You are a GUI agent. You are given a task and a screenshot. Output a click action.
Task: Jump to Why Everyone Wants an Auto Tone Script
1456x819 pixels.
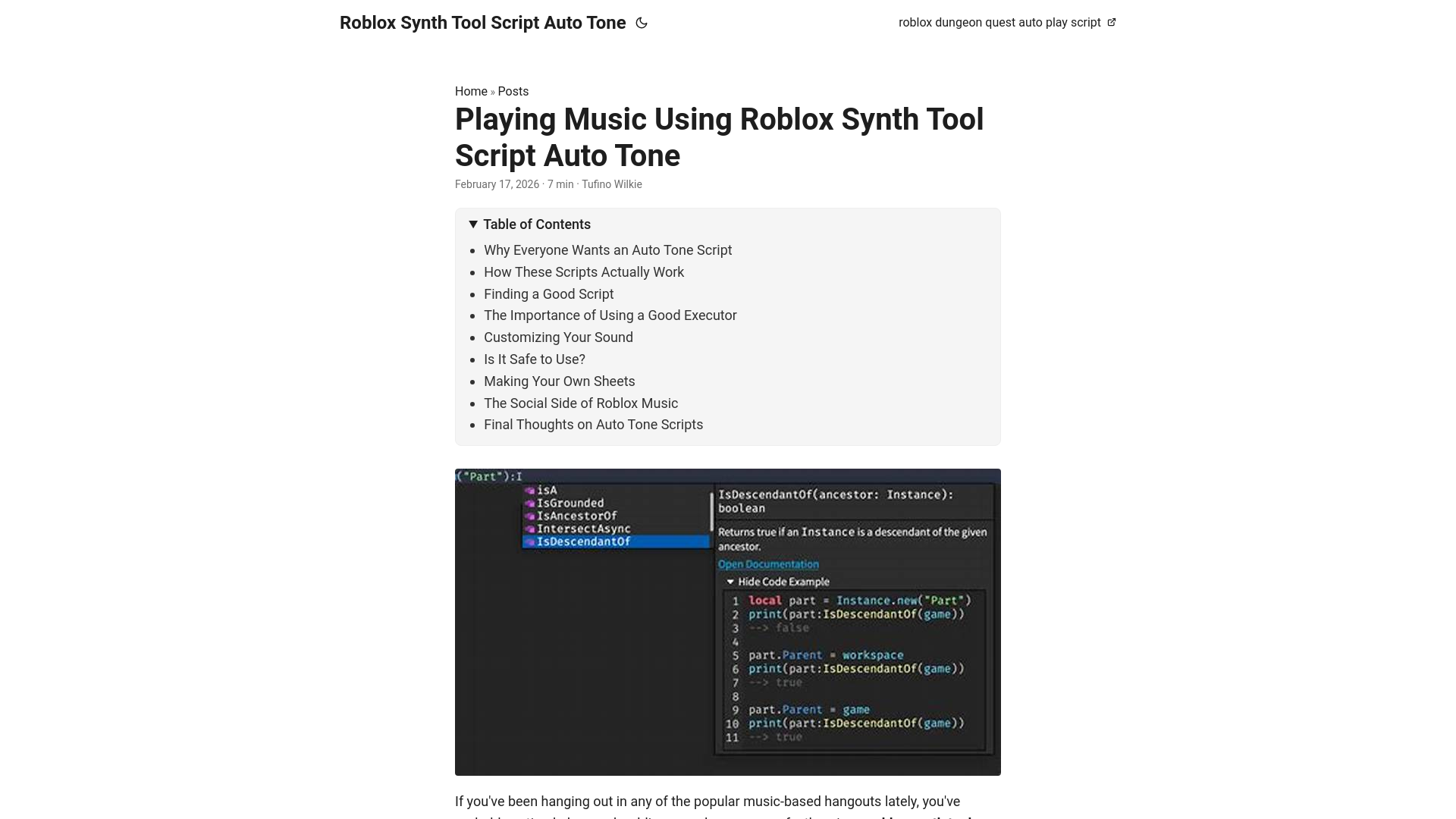pos(607,250)
